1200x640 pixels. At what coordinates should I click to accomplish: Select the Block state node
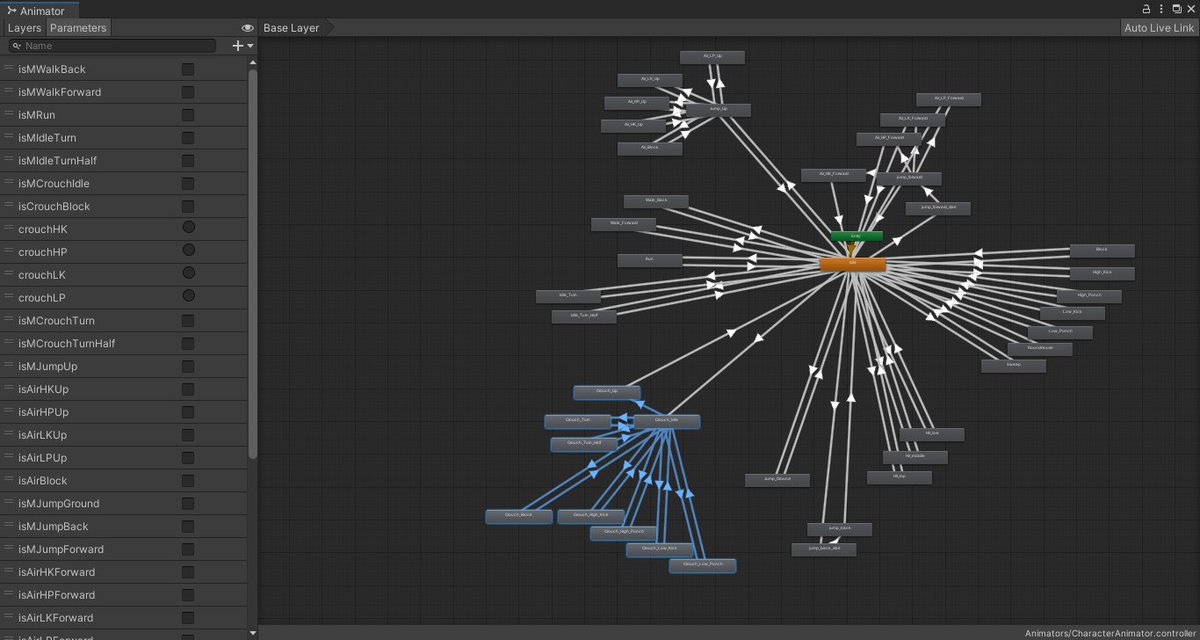coord(1102,250)
